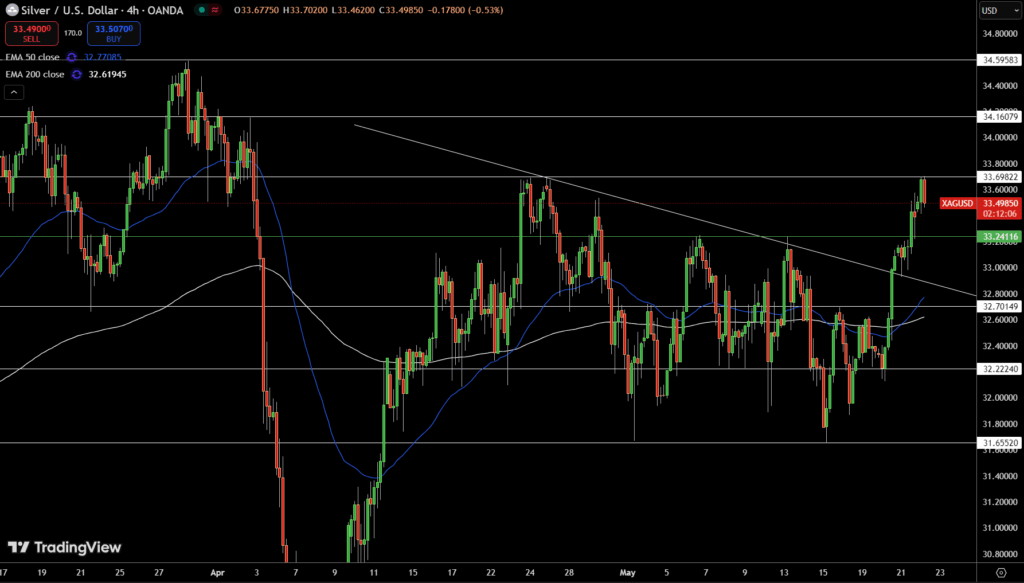Click the 34.59583 horizontal line price tag

[1000, 61]
